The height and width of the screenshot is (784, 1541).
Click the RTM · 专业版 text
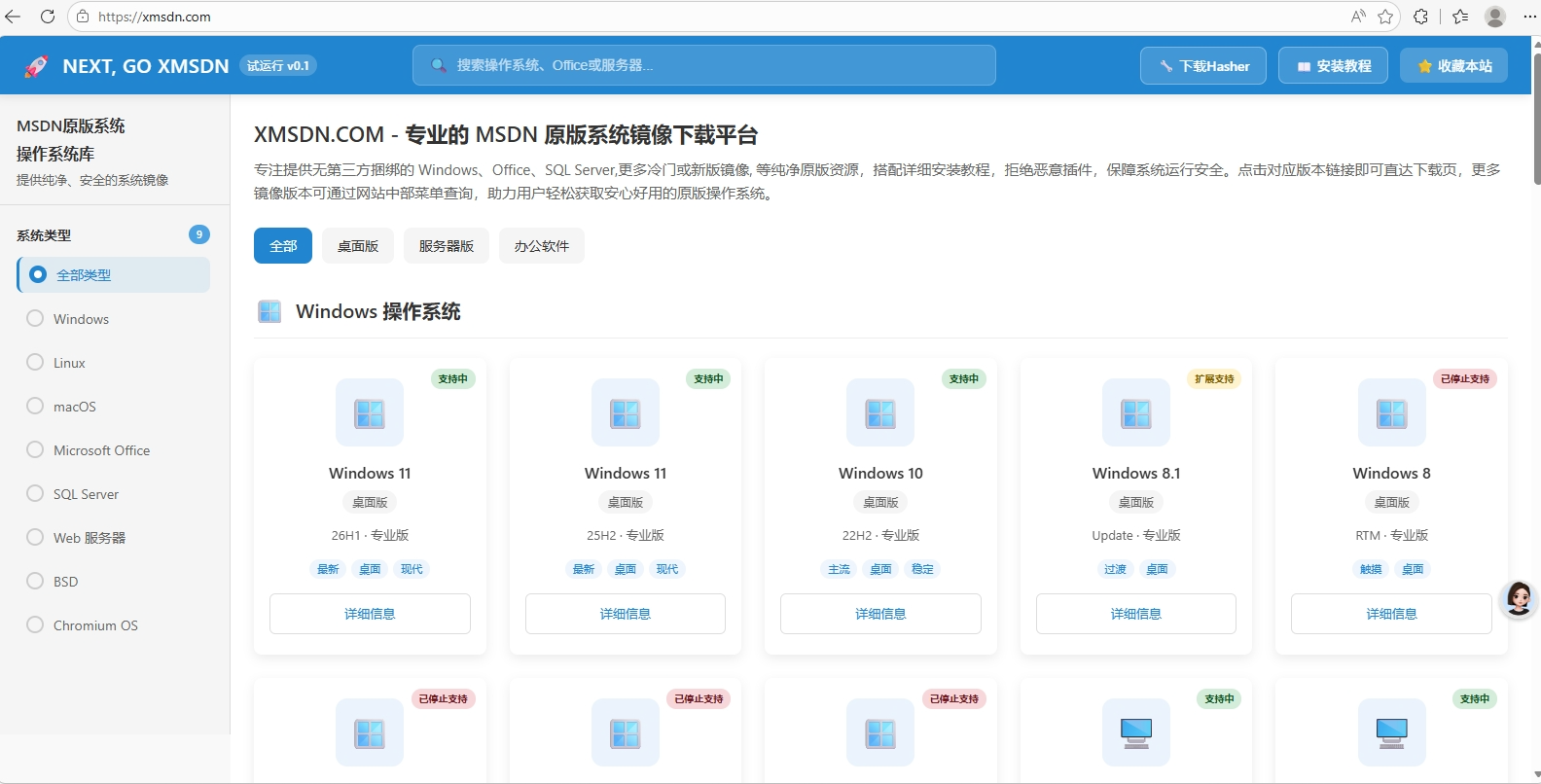pos(1392,535)
